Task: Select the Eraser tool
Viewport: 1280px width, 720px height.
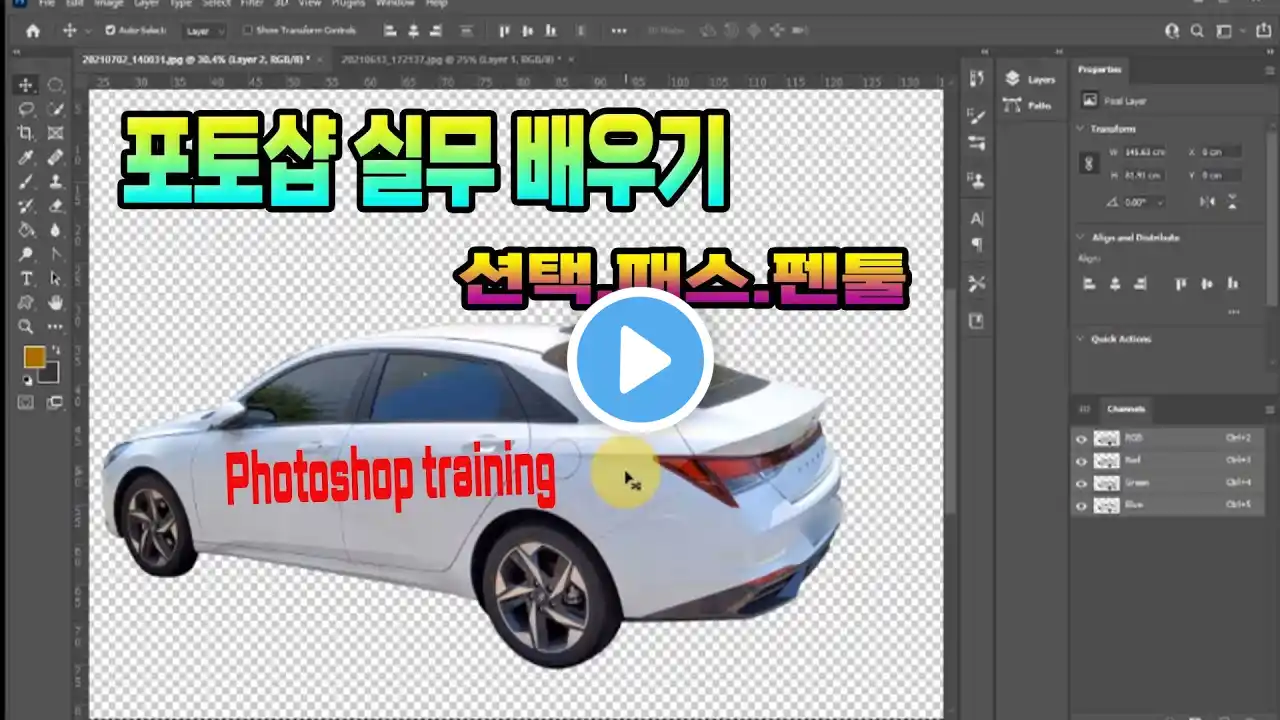Action: click(56, 206)
